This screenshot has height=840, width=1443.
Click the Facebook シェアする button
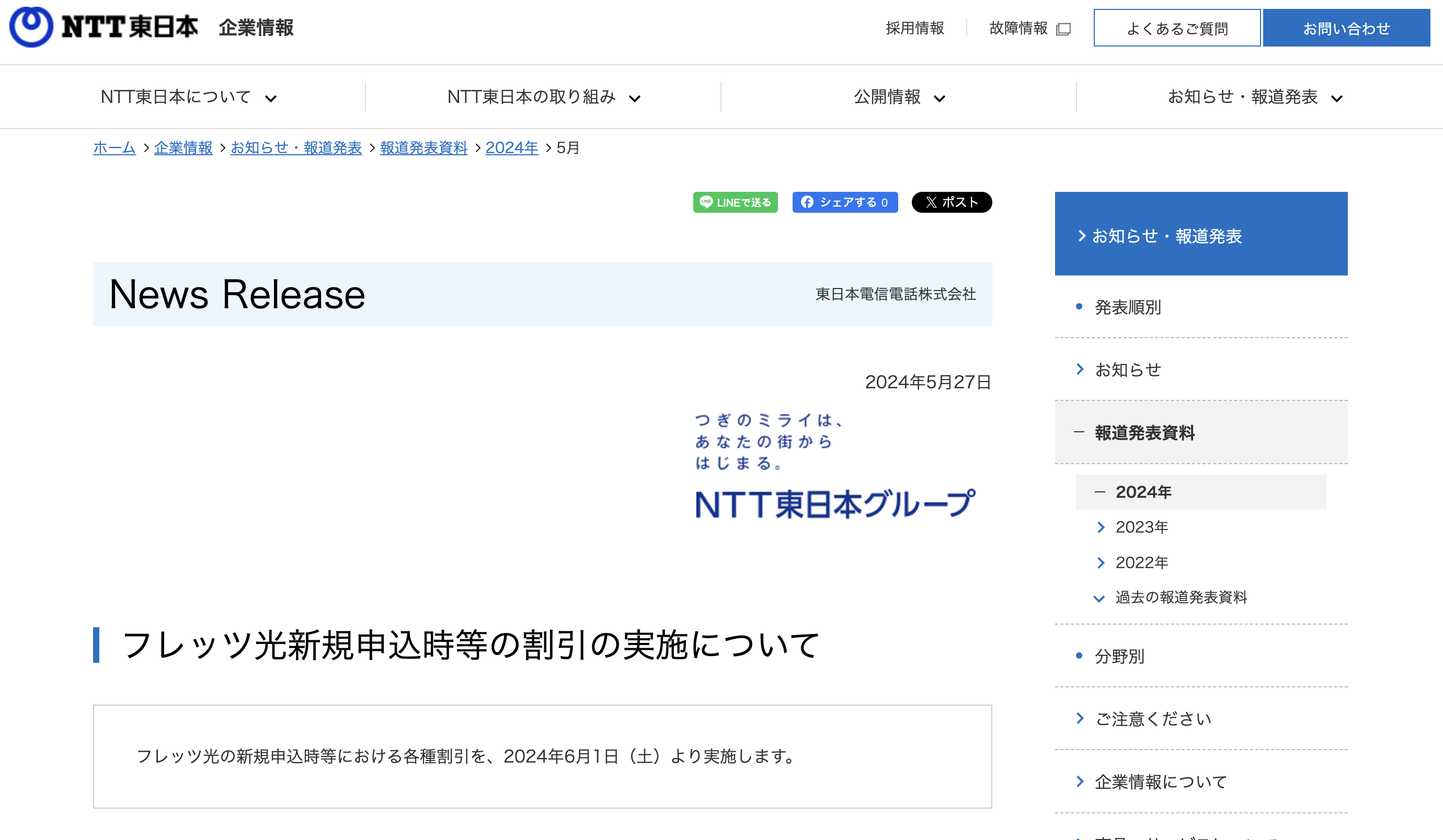coord(844,202)
